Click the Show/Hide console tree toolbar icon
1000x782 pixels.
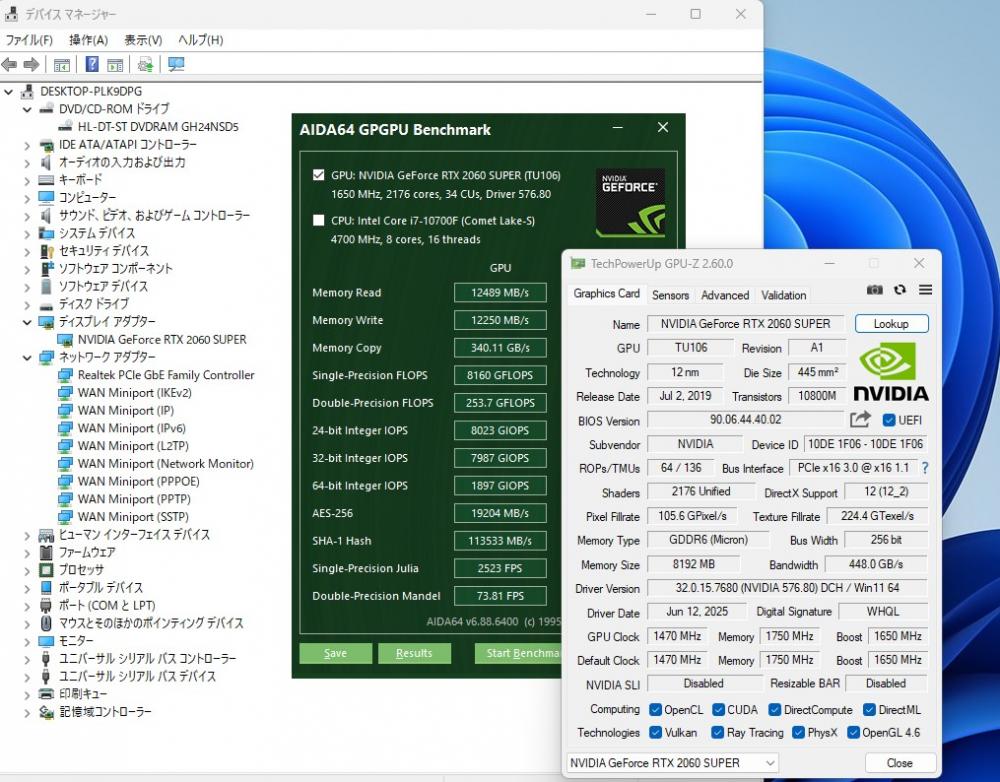click(62, 64)
